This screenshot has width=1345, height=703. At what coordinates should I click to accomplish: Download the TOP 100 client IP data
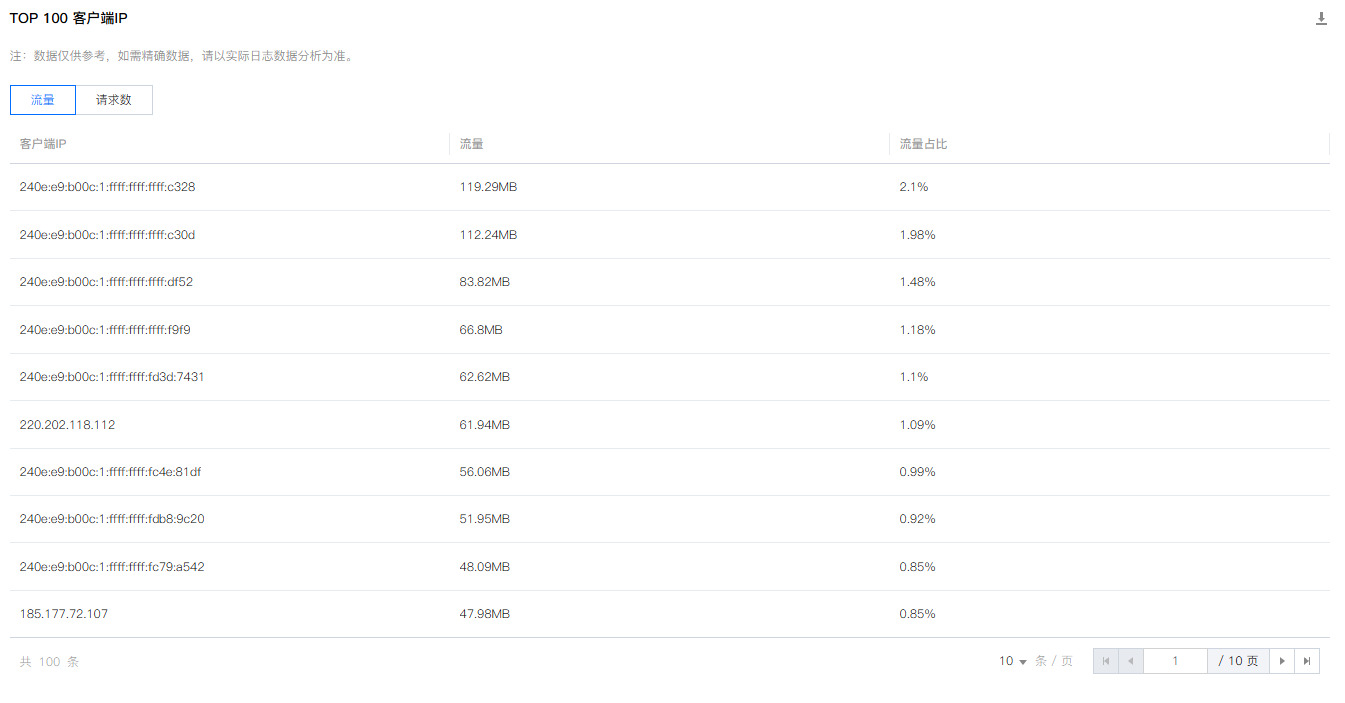click(x=1321, y=19)
